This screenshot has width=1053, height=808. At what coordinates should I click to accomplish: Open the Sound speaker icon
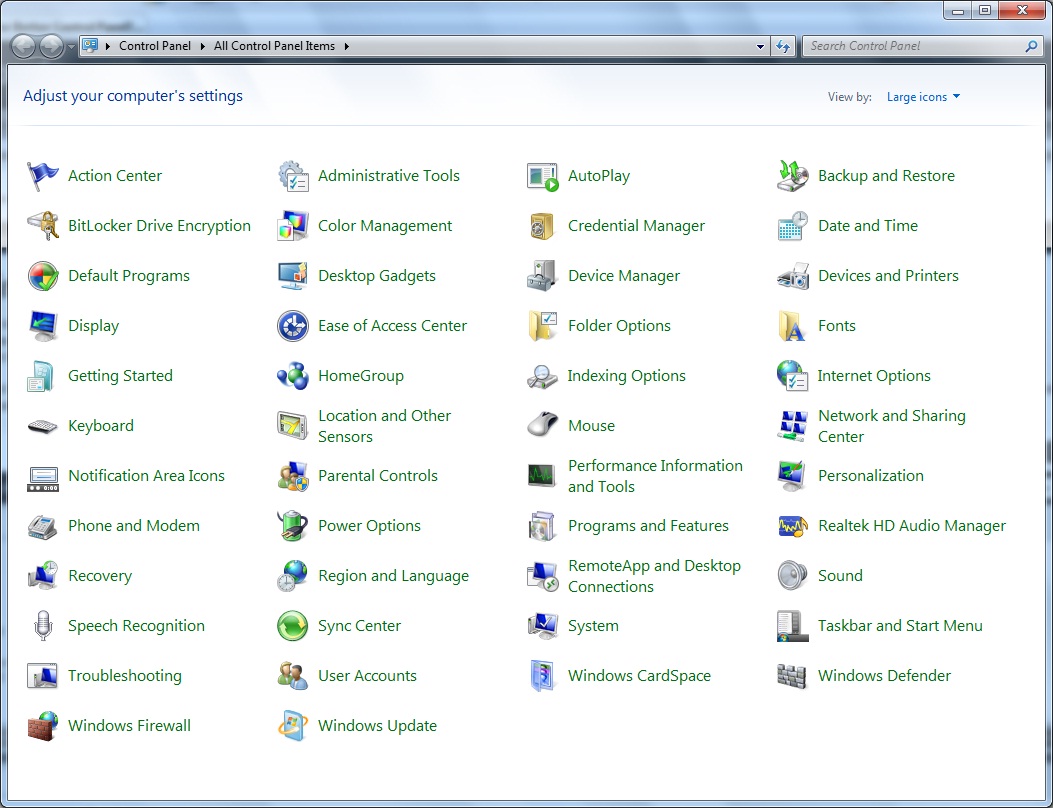792,576
